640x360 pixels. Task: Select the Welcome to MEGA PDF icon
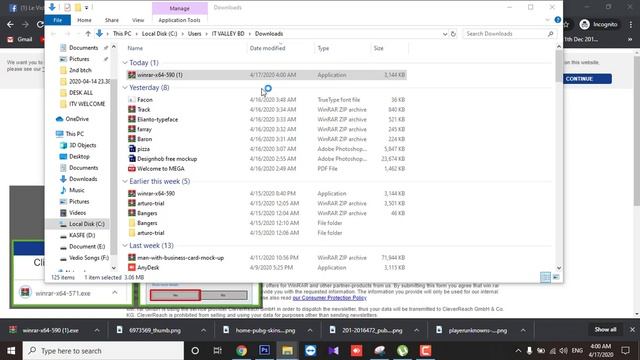tap(132, 169)
